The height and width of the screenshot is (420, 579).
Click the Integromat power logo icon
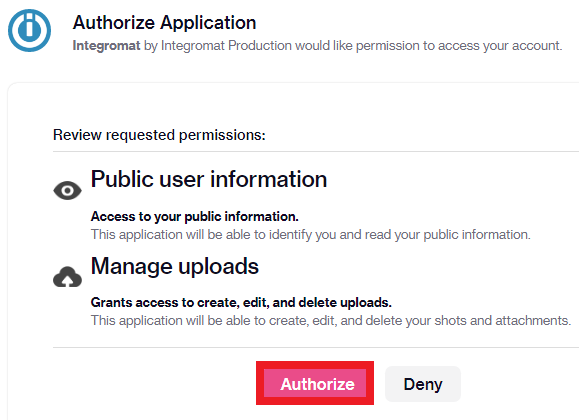point(30,30)
